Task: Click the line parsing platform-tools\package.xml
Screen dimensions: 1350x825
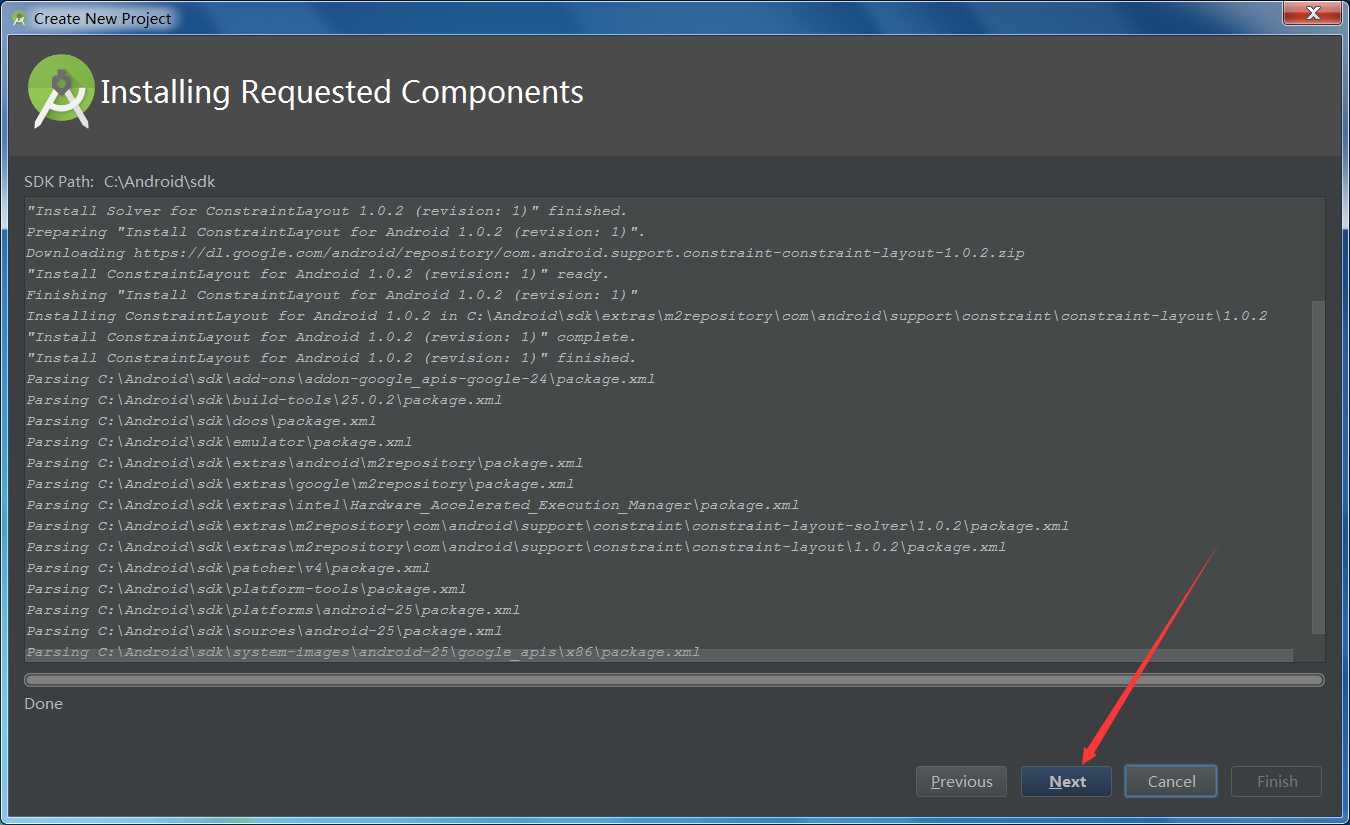Action: [246, 589]
